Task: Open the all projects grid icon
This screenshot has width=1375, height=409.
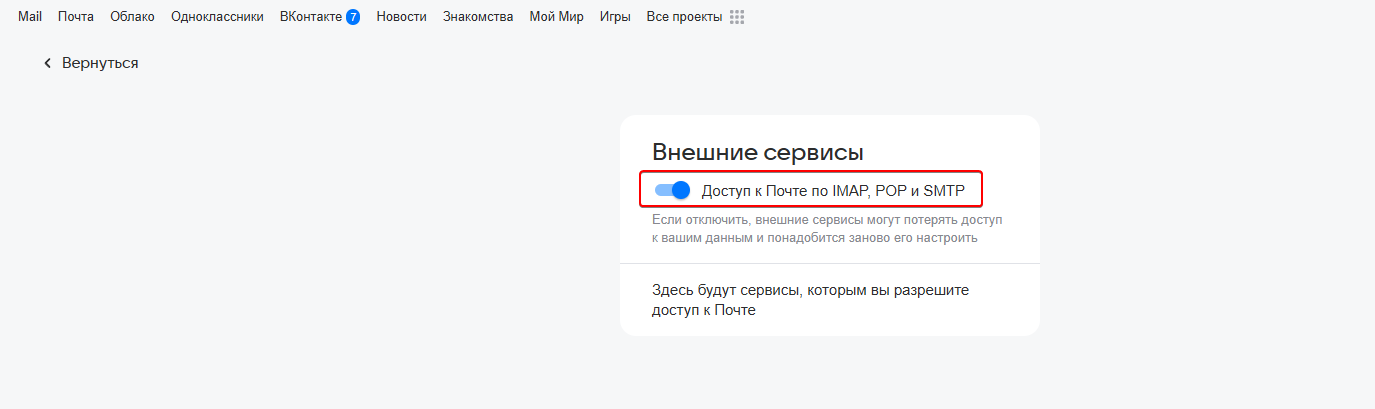Action: (x=737, y=17)
